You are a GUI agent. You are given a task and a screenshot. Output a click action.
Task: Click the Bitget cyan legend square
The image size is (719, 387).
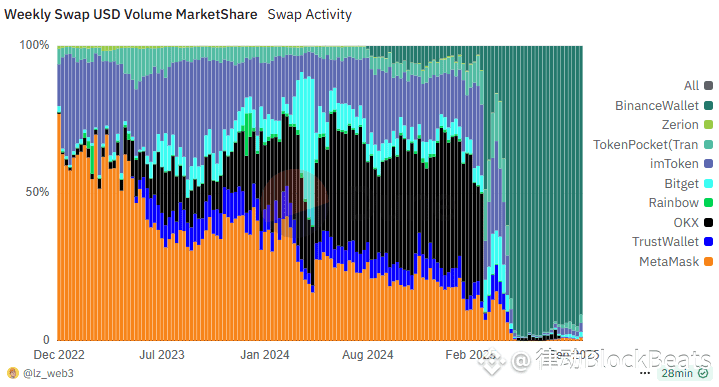point(708,183)
